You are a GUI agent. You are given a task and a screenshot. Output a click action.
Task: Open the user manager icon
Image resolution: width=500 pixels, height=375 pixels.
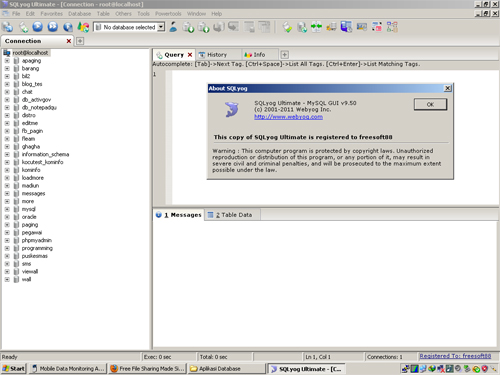(173, 27)
